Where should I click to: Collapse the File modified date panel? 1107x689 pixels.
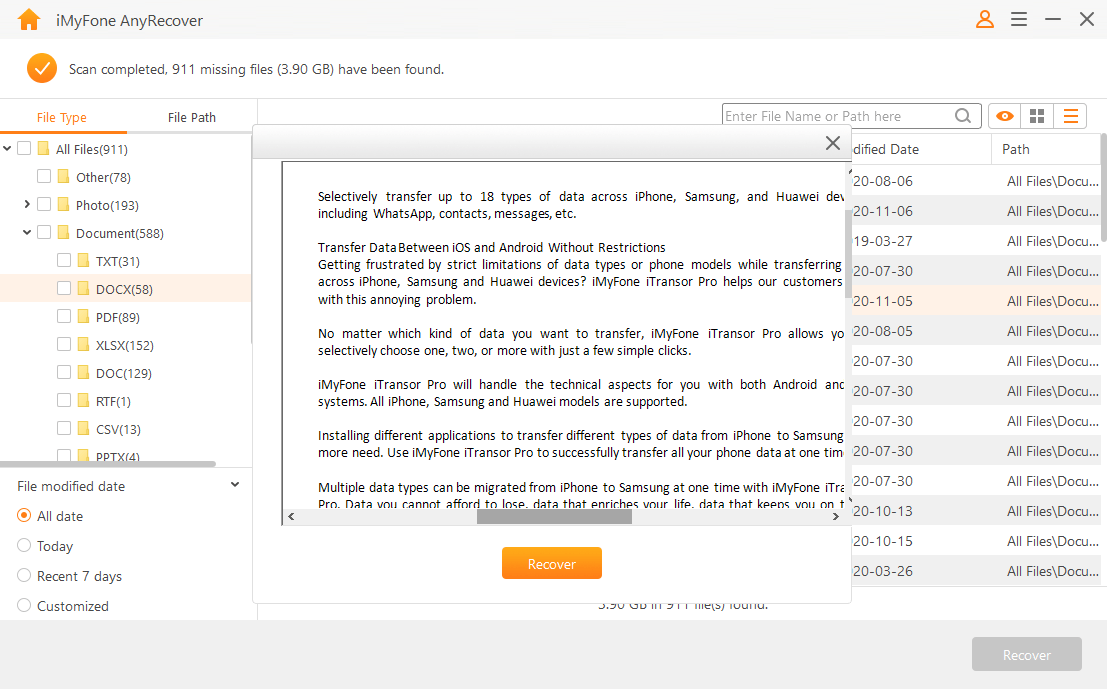coord(234,484)
